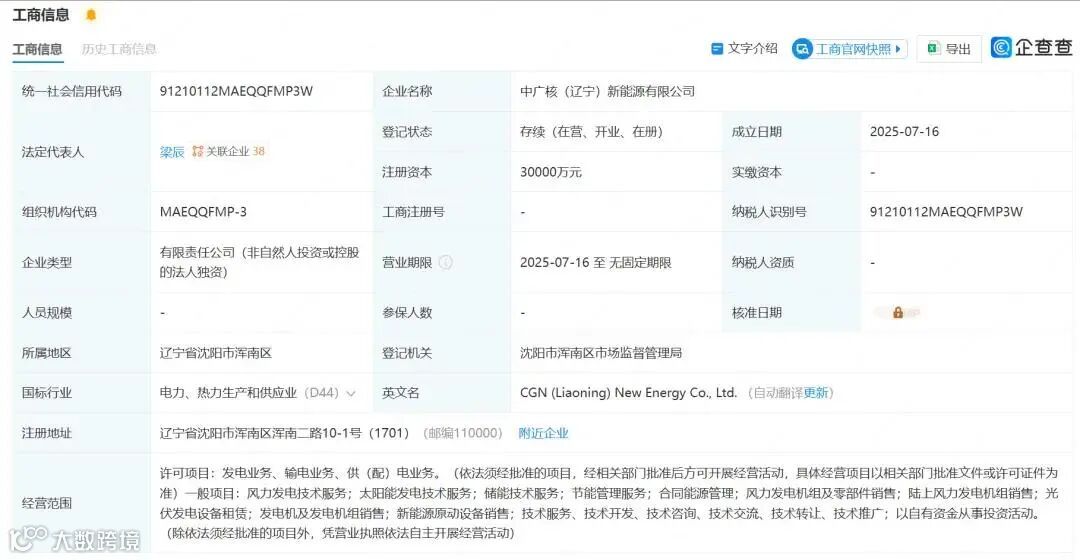This screenshot has width=1080, height=560.
Task: Click the 文字介绍 document icon
Action: [717, 49]
